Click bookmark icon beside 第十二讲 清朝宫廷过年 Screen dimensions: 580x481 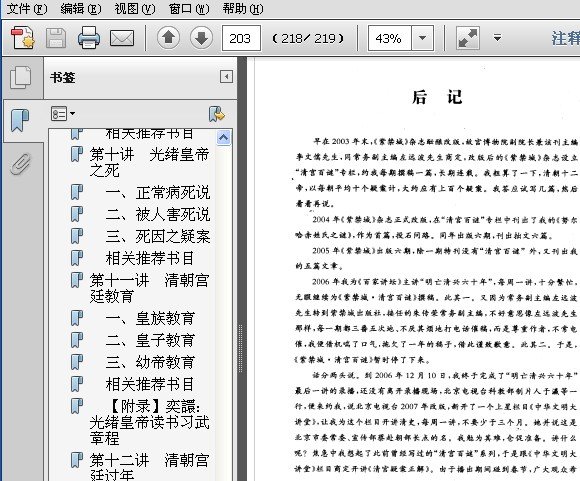point(77,460)
